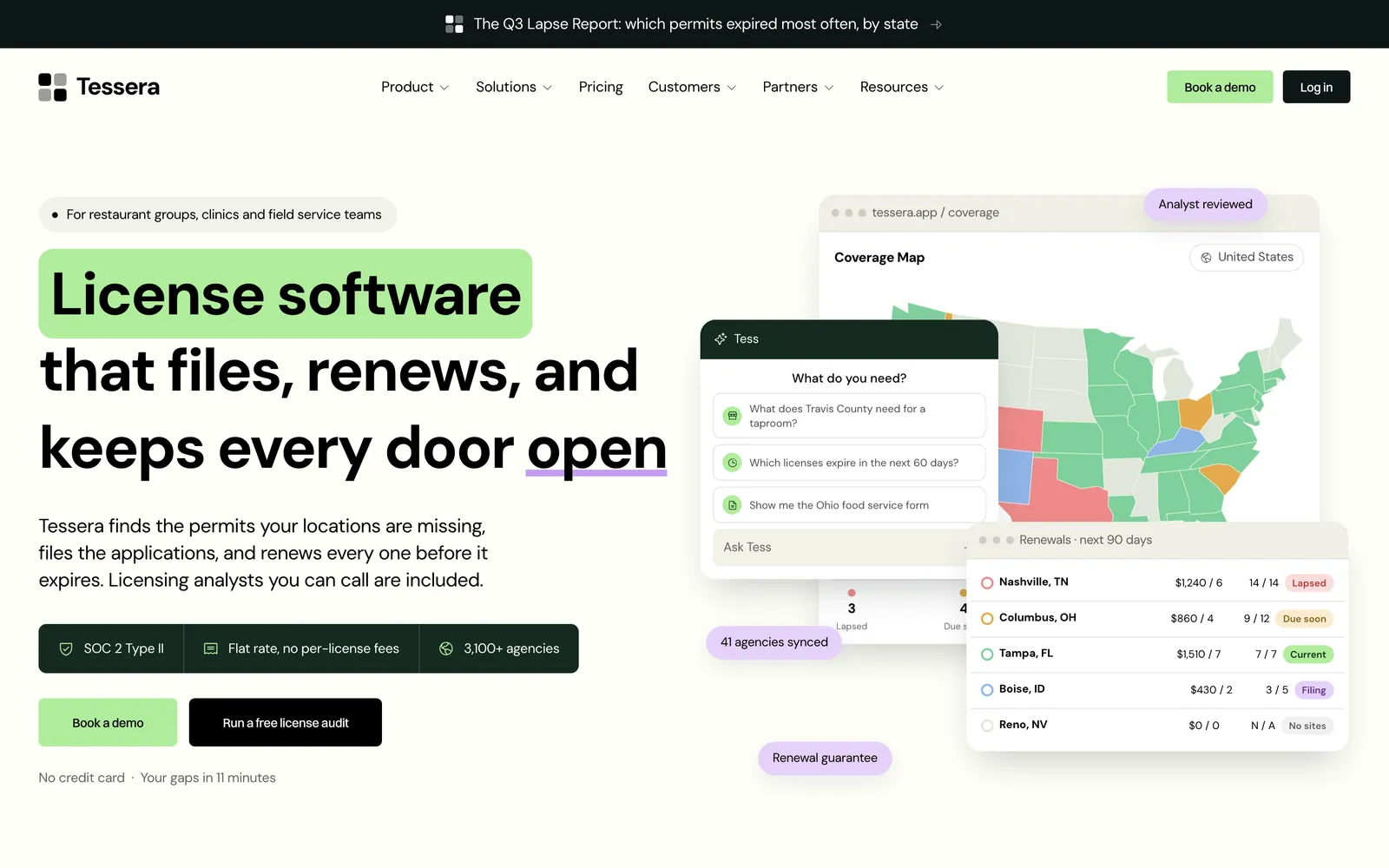Click the Filing status badge
Image resolution: width=1389 pixels, height=868 pixels.
click(1313, 690)
